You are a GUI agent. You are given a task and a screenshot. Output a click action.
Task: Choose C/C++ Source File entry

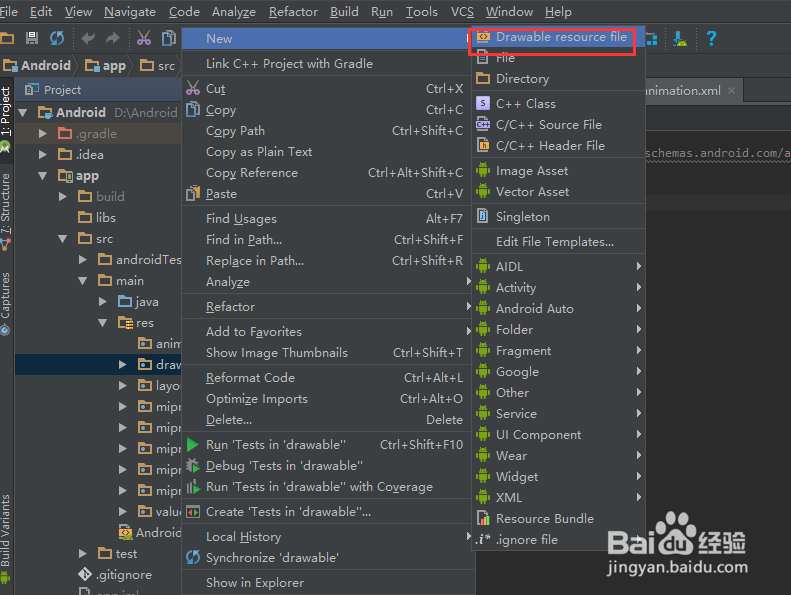pyautogui.click(x=558, y=125)
